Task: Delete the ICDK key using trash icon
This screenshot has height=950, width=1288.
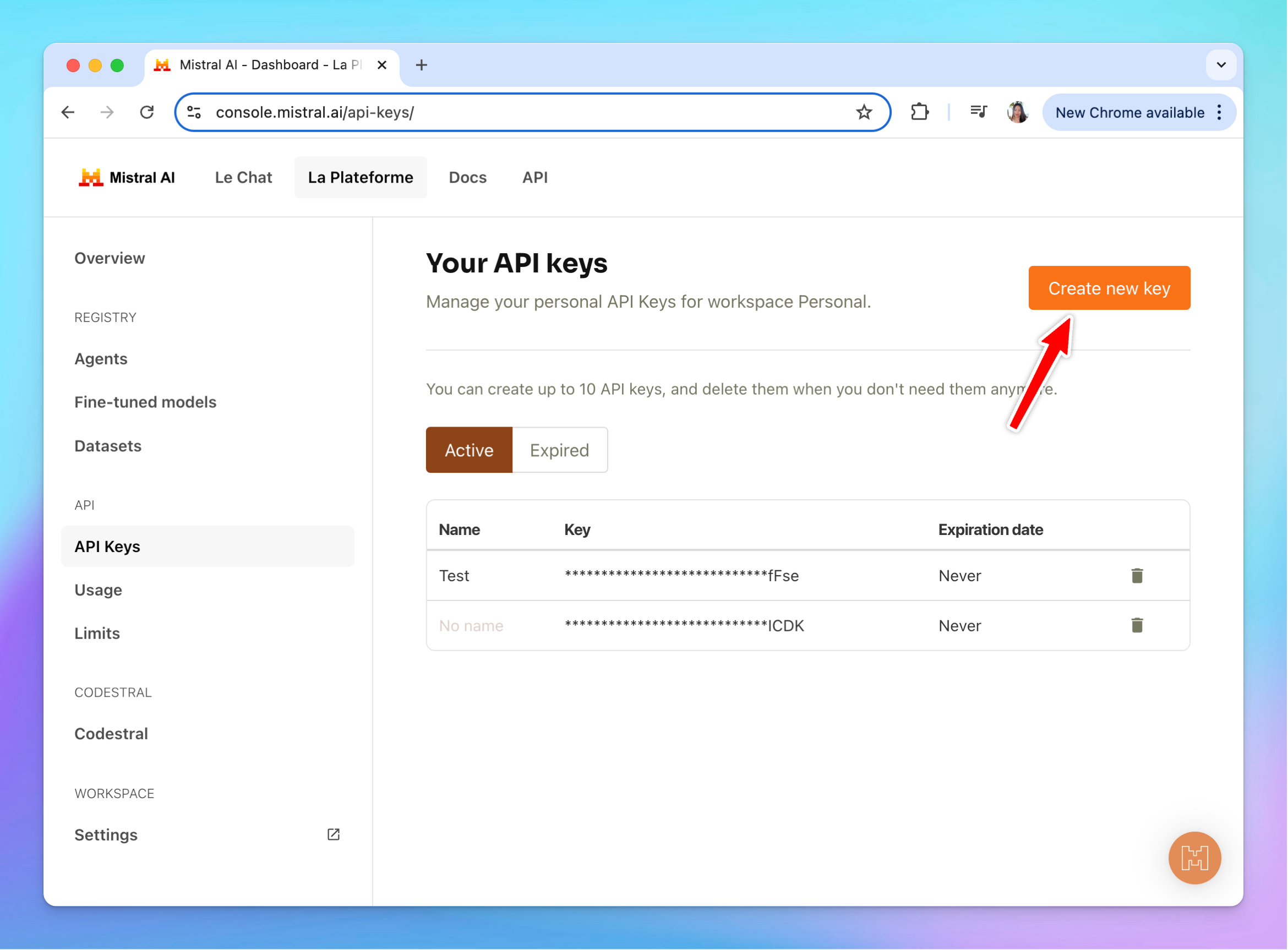Action: point(1136,625)
